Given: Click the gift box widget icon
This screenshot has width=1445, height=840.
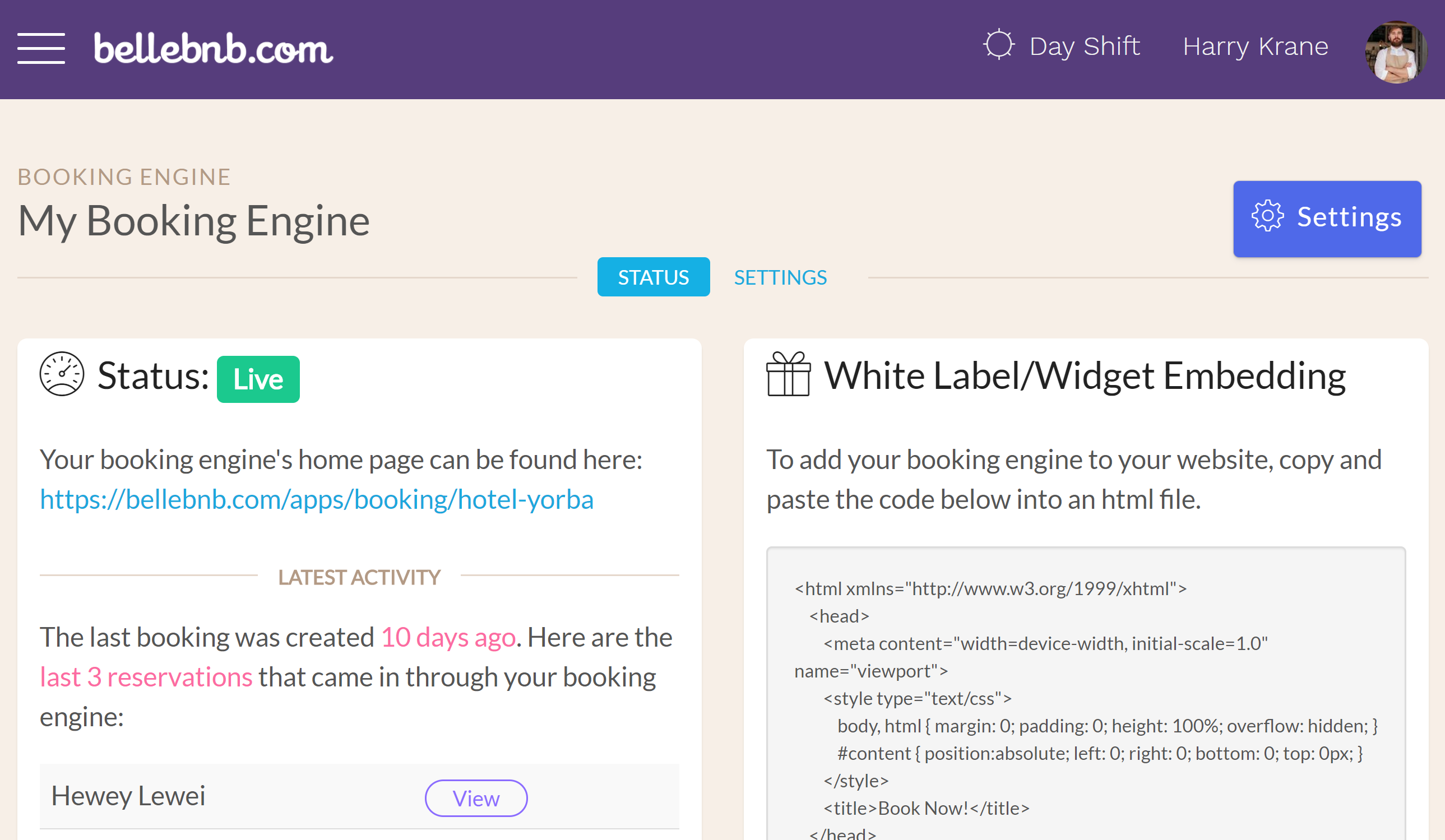Looking at the screenshot, I should pyautogui.click(x=789, y=374).
